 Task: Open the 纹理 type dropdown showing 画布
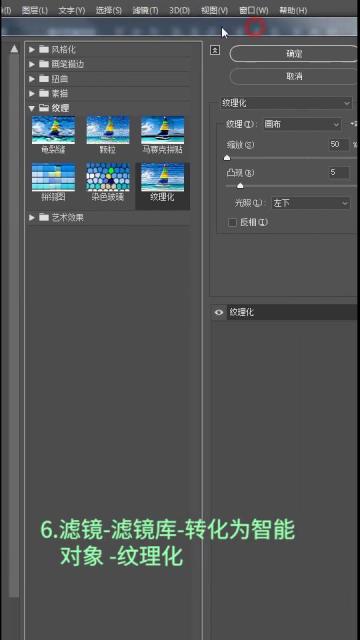[x=302, y=124]
